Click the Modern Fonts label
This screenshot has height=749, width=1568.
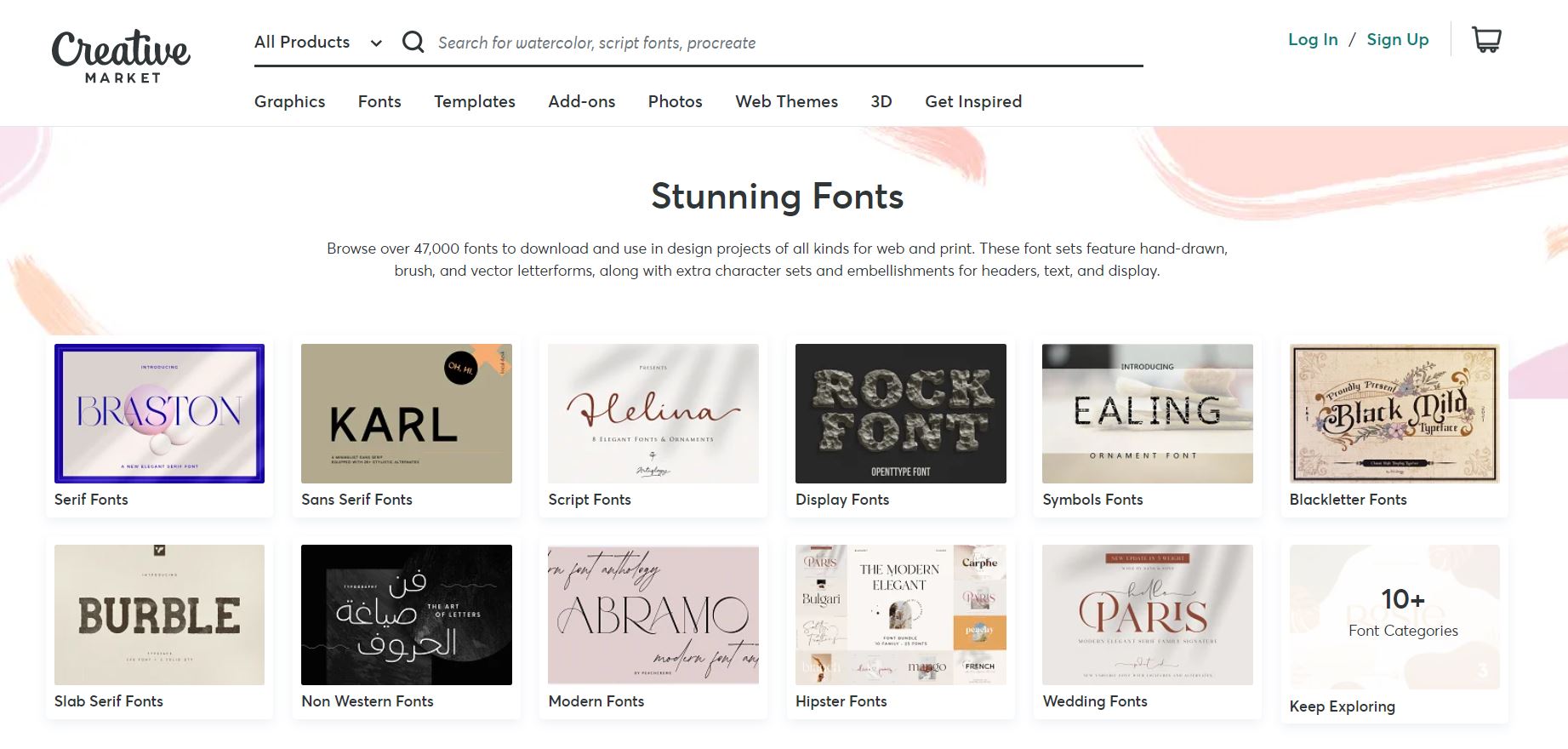tap(596, 701)
